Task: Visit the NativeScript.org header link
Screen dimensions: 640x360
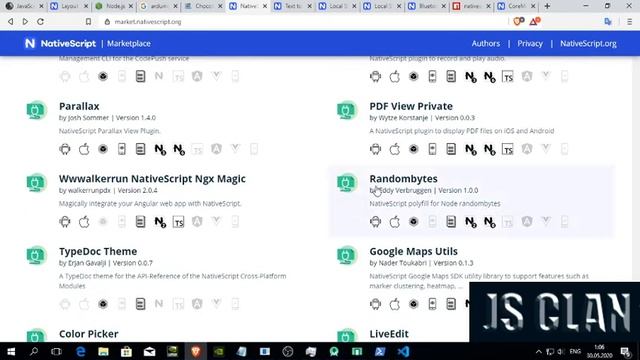Action: tap(588, 43)
